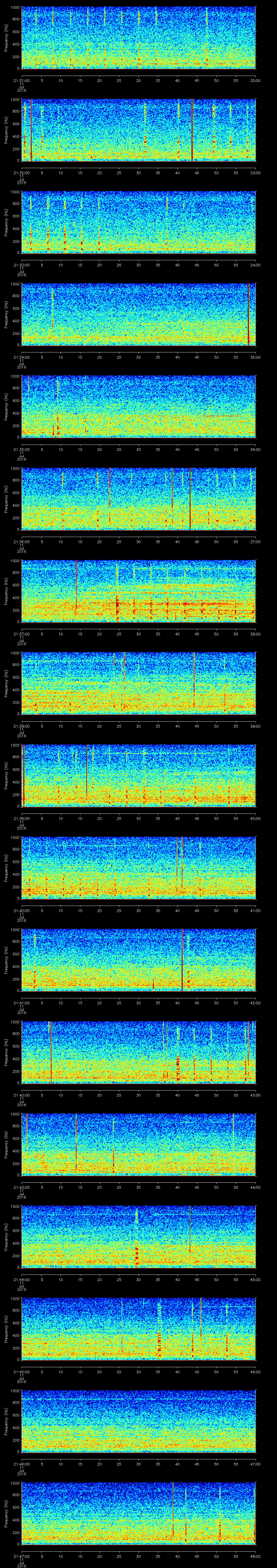Click the 33:00 end-of-axis time label
The width and height of the screenshot is (277, 1568).
pyautogui.click(x=255, y=173)
